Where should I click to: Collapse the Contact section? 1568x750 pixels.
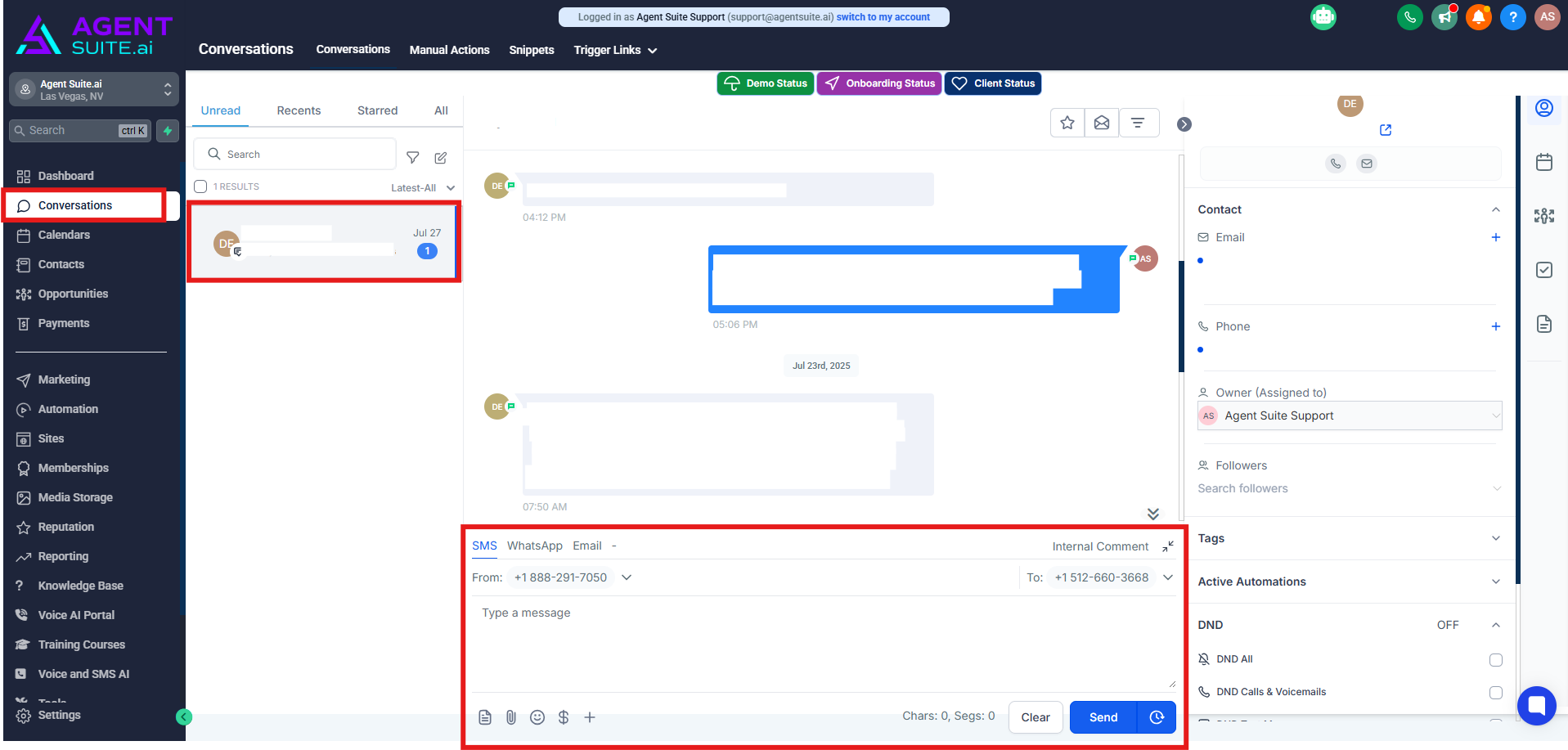tap(1496, 209)
